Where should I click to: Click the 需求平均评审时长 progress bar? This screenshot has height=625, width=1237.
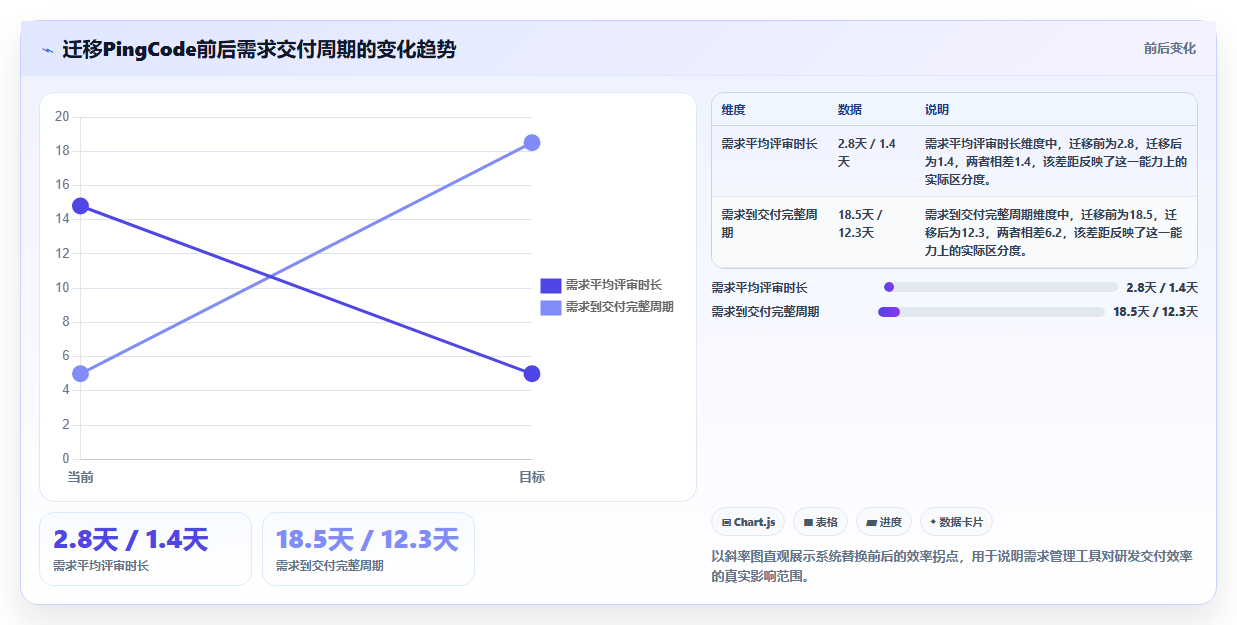[1000, 288]
